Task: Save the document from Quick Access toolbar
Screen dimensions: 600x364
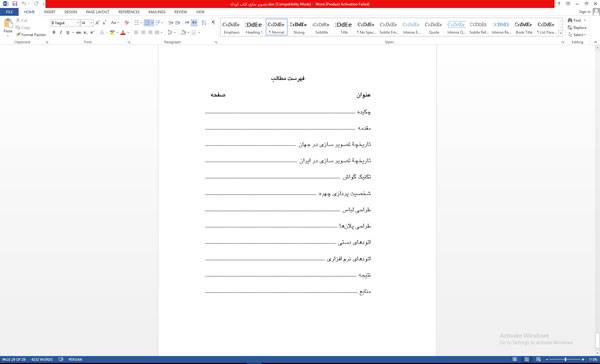Action: 15,3
